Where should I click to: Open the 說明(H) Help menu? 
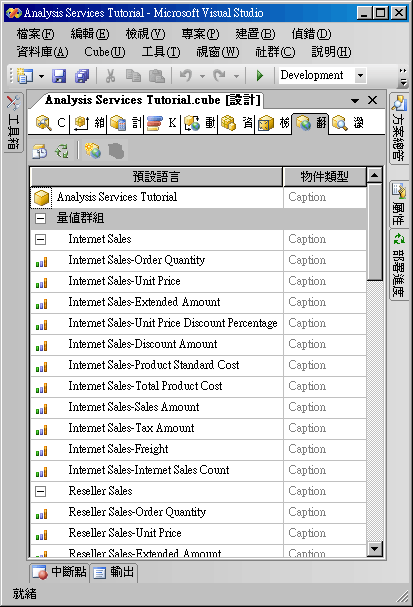[331, 52]
